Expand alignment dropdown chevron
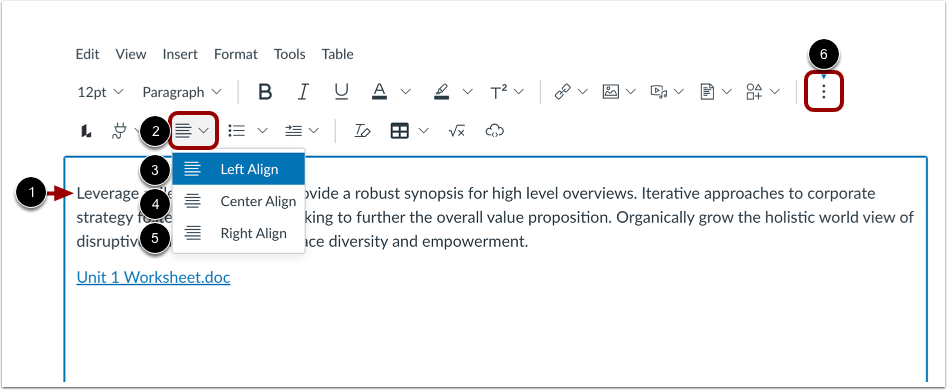Viewport: 947px width, 390px height. [x=204, y=130]
